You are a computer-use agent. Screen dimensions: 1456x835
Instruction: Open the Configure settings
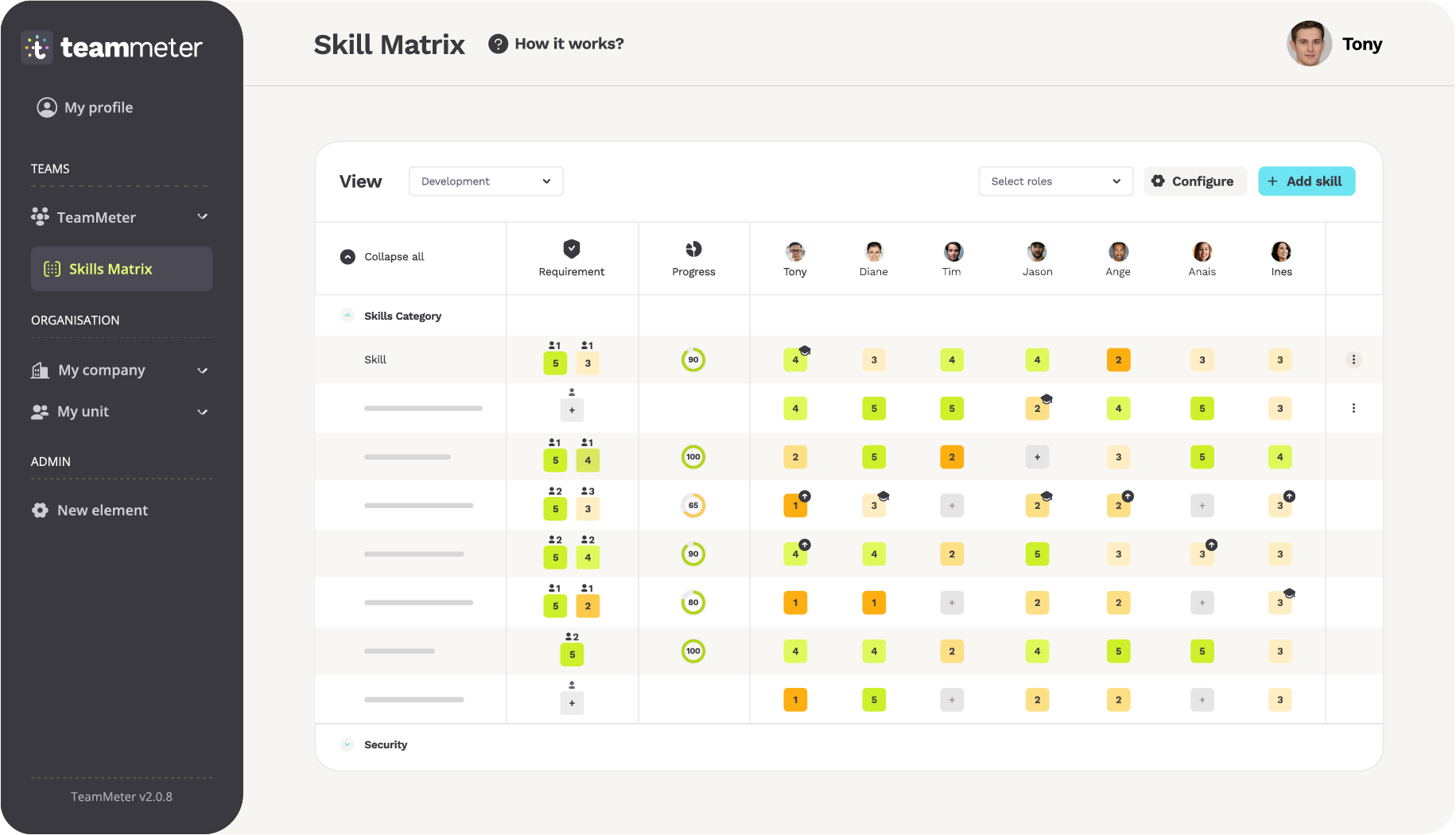[x=1194, y=181]
